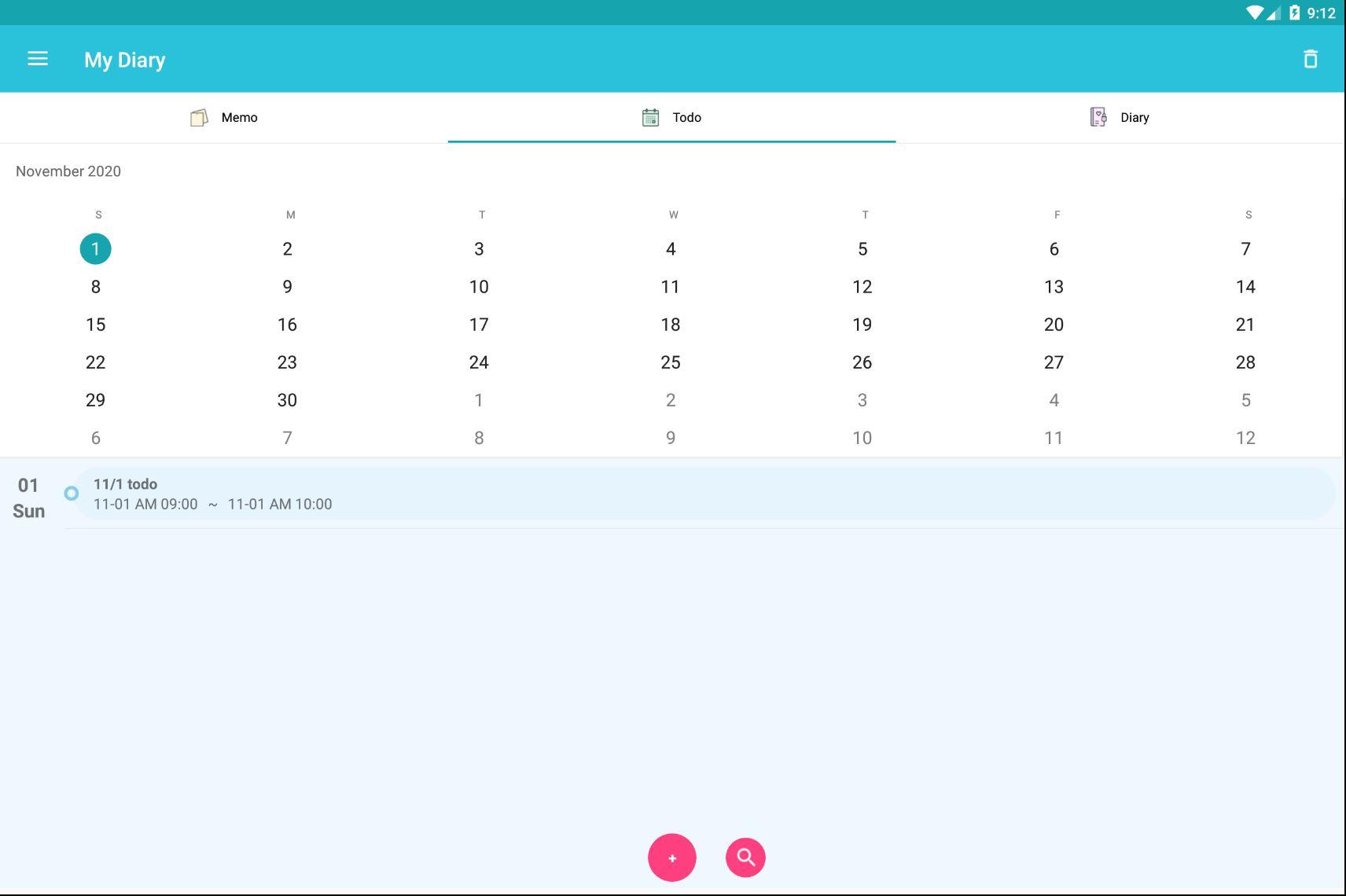This screenshot has height=896, width=1346.
Task: Select Friday November 27
Action: tap(1054, 362)
